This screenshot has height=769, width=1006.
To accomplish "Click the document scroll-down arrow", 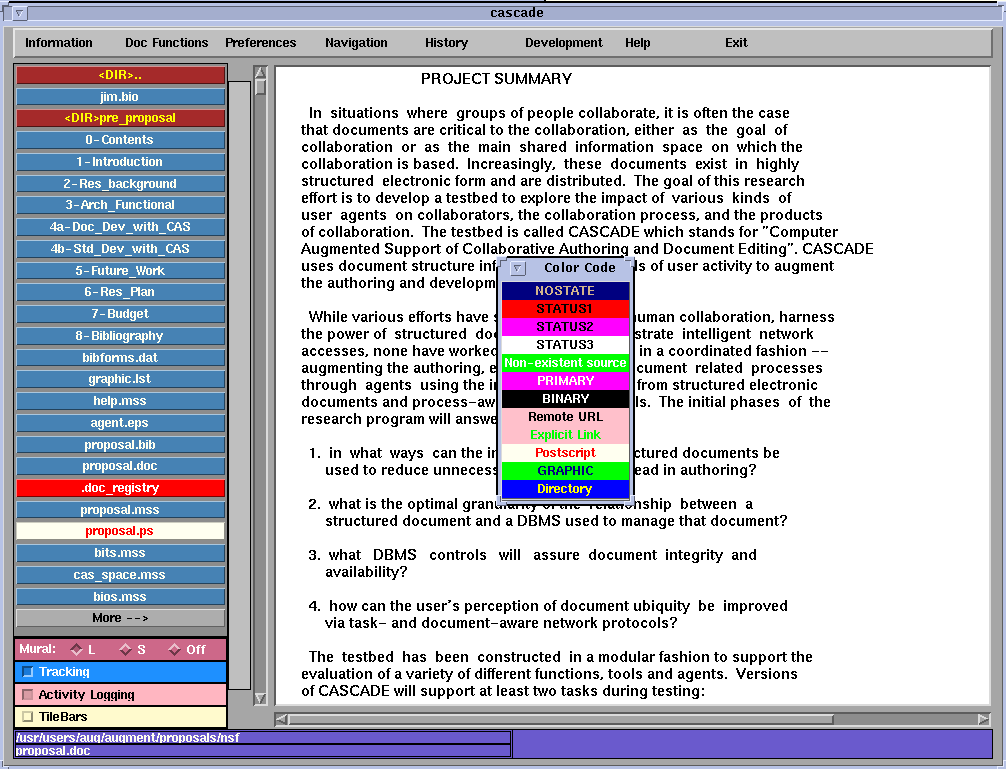I will (260, 698).
